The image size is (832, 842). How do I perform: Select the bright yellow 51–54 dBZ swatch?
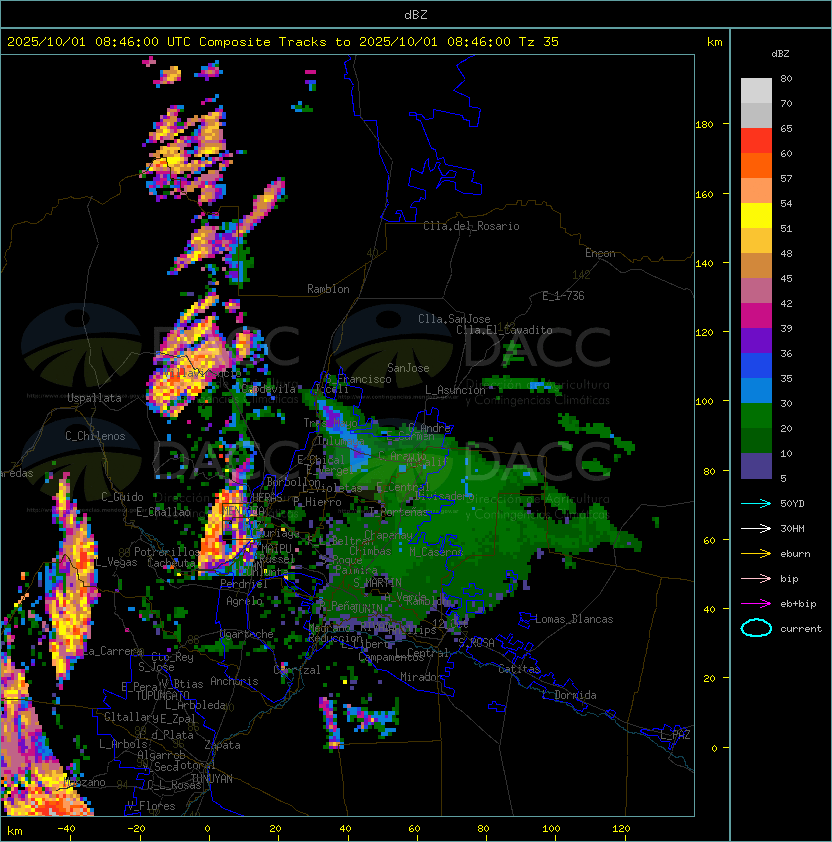tap(756, 216)
